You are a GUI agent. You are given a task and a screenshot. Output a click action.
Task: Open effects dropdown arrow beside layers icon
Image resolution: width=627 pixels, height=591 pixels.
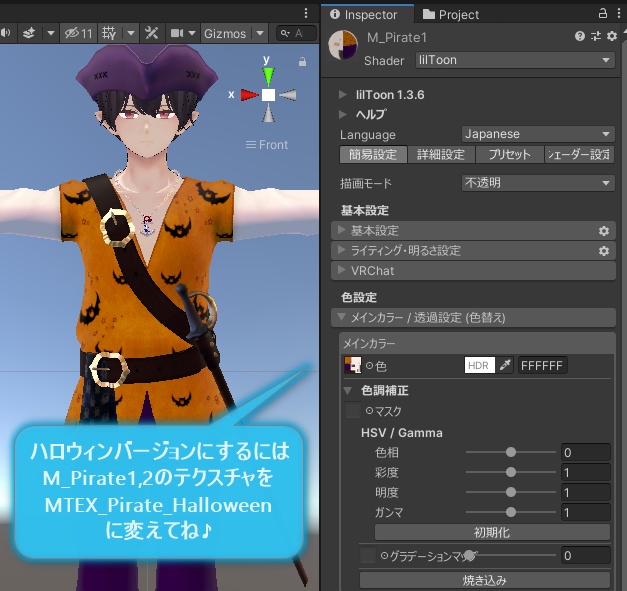coord(51,33)
